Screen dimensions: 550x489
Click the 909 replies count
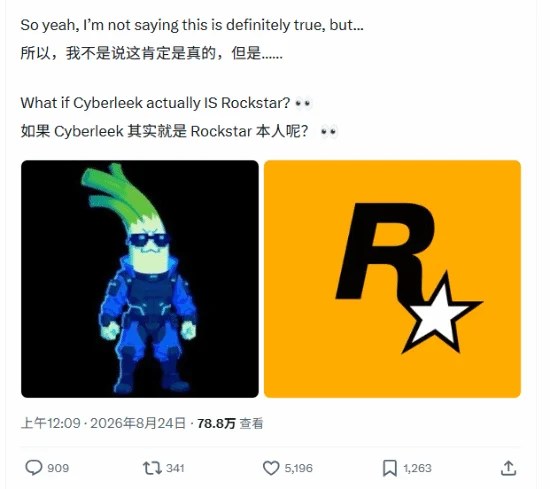coord(58,468)
